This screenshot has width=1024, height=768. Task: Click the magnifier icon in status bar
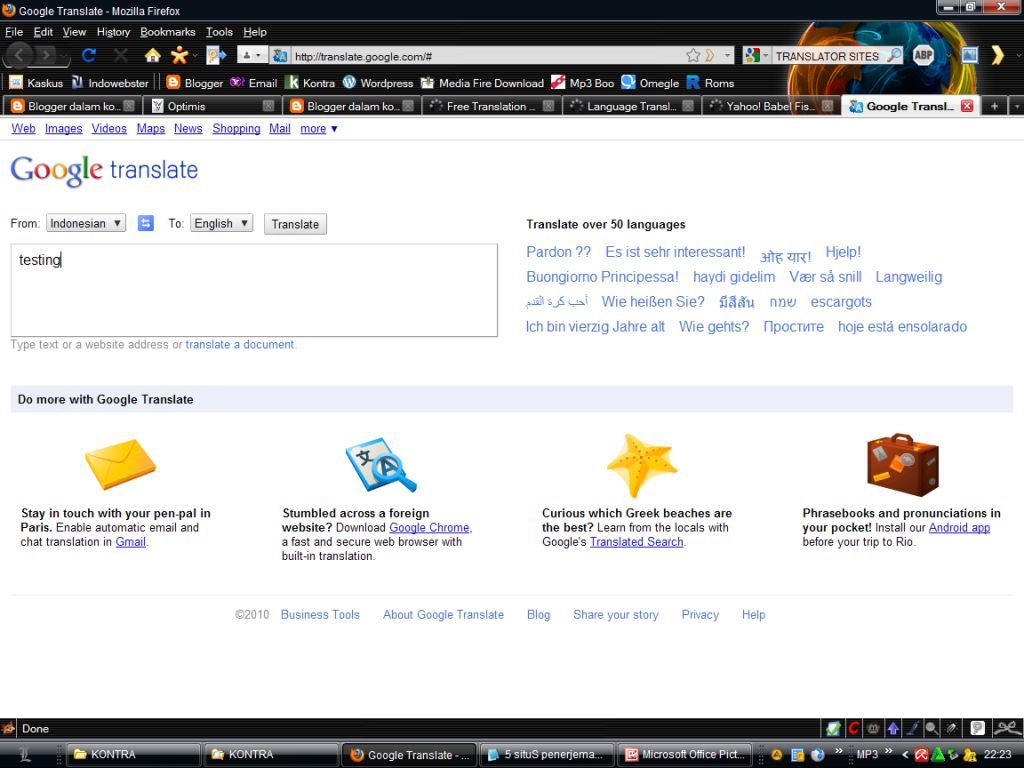coord(932,728)
